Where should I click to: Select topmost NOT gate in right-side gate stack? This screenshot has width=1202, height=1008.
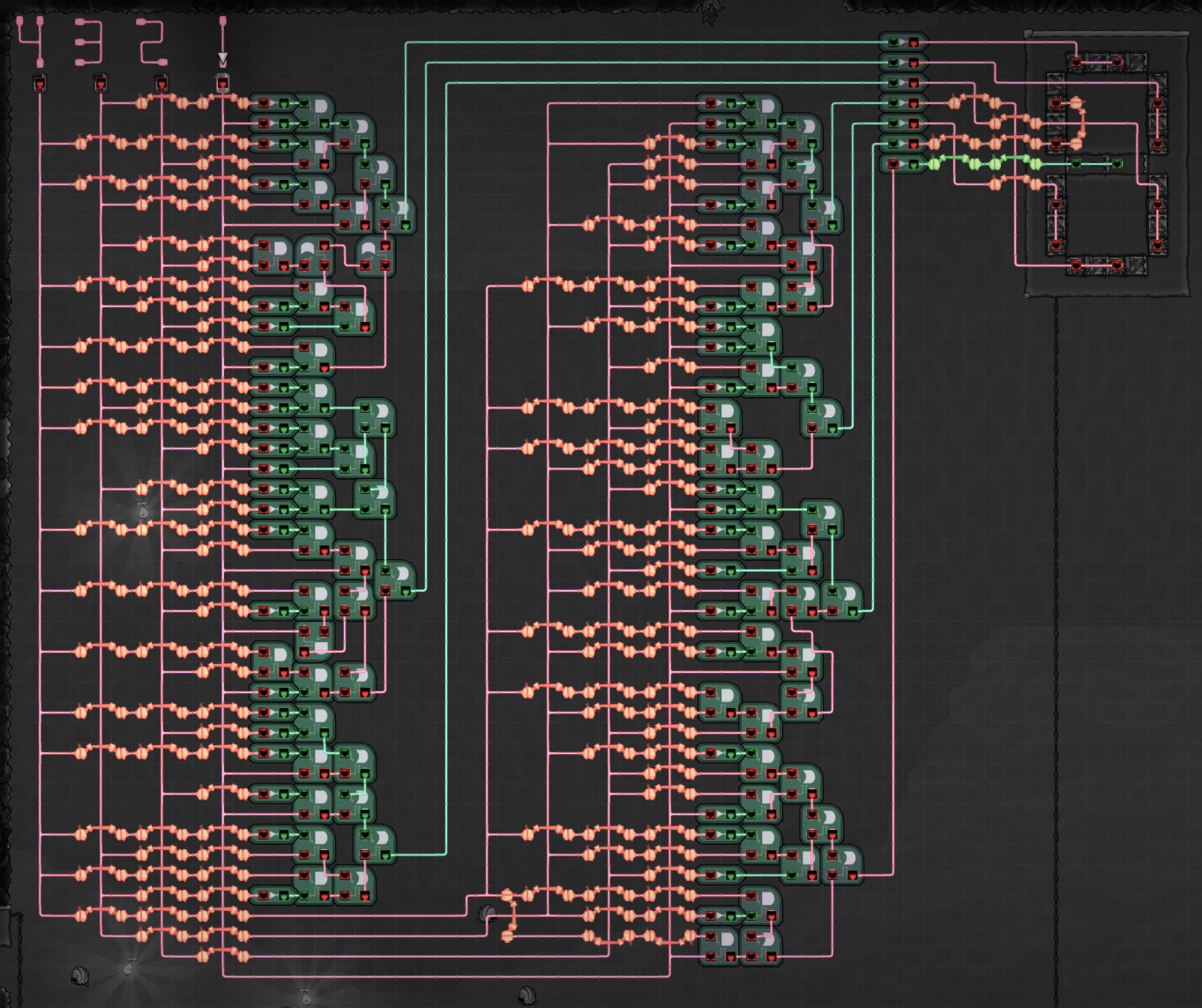click(x=903, y=42)
